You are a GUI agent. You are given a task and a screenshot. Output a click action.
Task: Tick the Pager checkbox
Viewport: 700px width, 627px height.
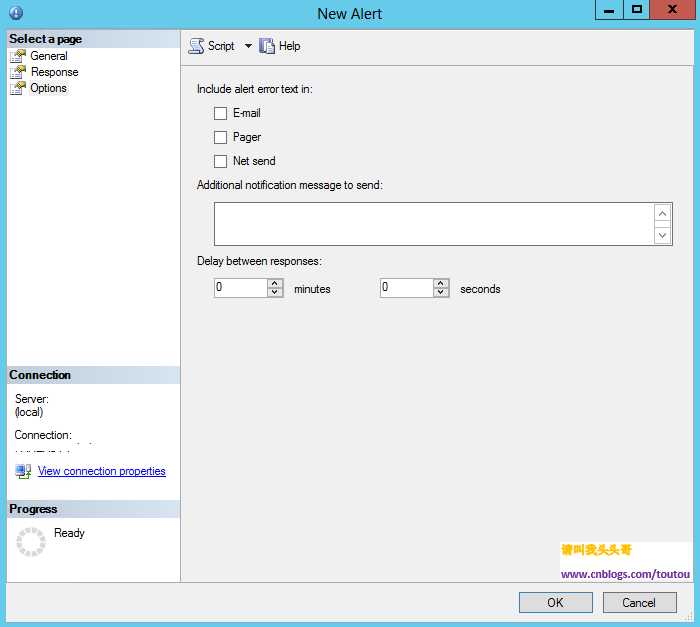pyautogui.click(x=220, y=137)
